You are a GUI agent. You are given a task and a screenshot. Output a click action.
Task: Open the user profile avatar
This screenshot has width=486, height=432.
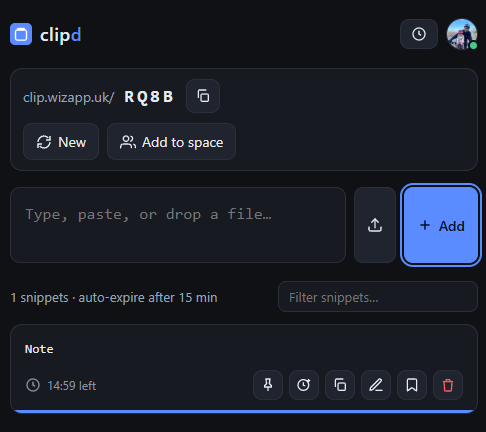pyautogui.click(x=462, y=34)
